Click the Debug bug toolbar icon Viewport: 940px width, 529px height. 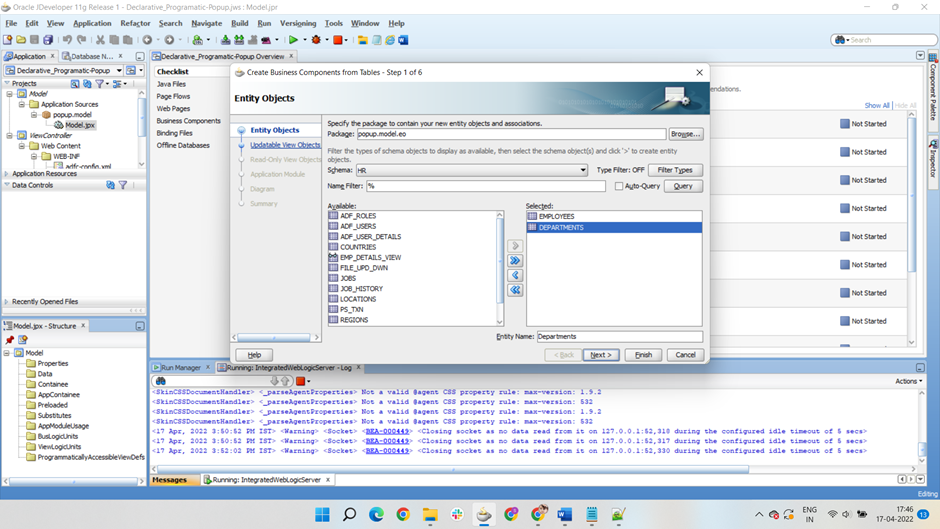[316, 40]
